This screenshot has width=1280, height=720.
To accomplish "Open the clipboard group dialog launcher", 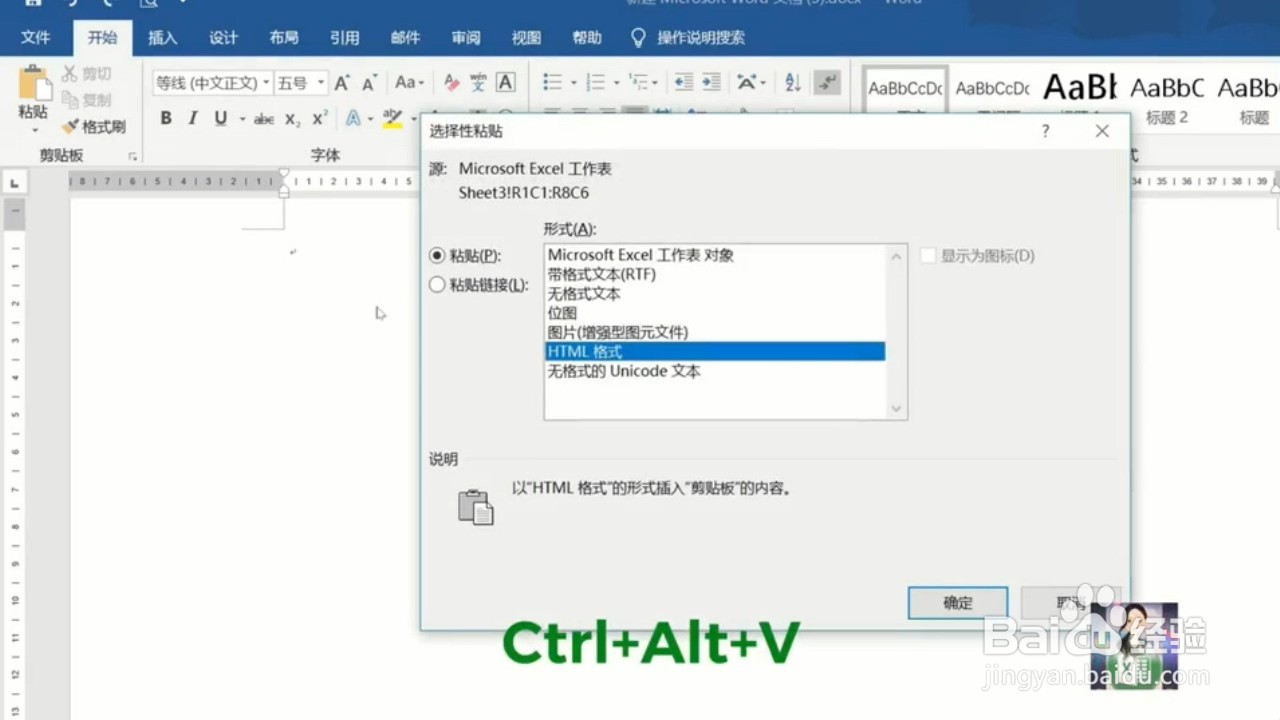I will [x=132, y=156].
